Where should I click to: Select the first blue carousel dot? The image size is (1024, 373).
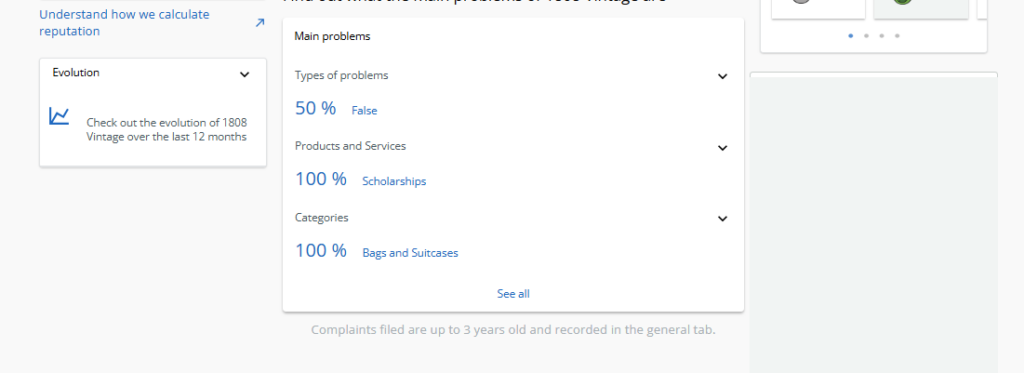click(x=850, y=36)
